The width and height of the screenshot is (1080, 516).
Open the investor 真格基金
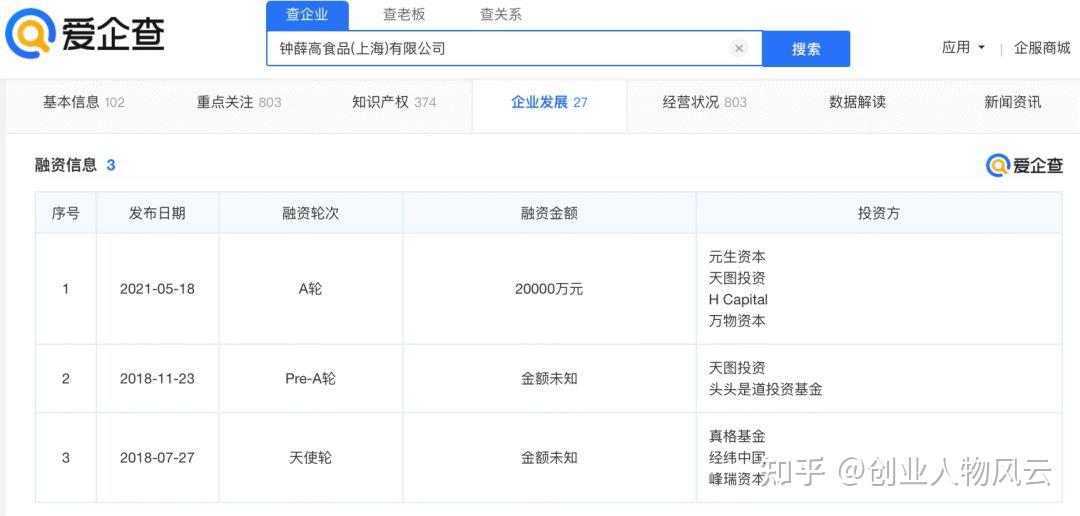point(737,437)
